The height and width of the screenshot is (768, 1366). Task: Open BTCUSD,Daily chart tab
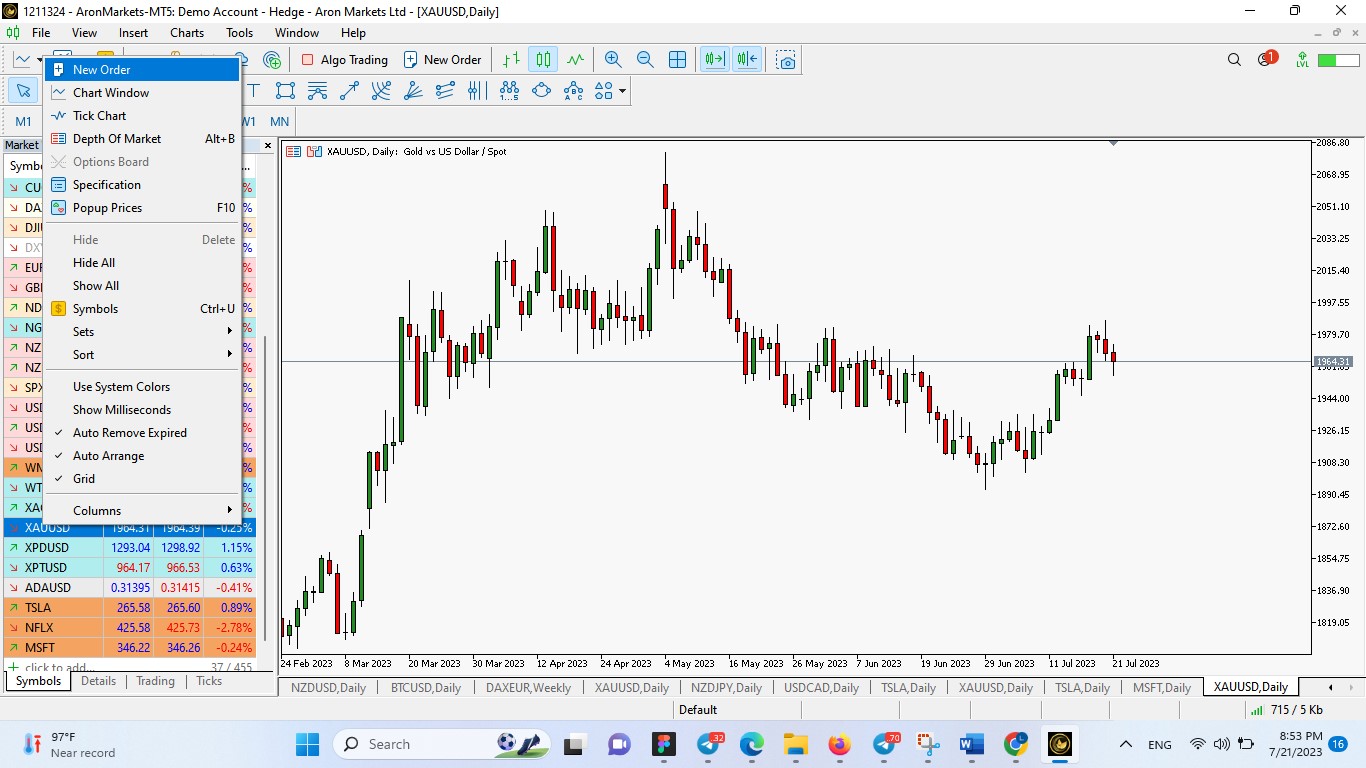point(426,687)
